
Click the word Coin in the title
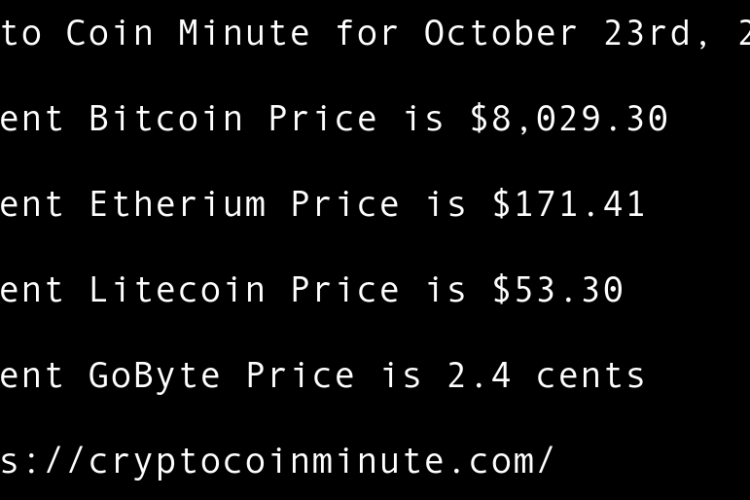click(x=110, y=33)
